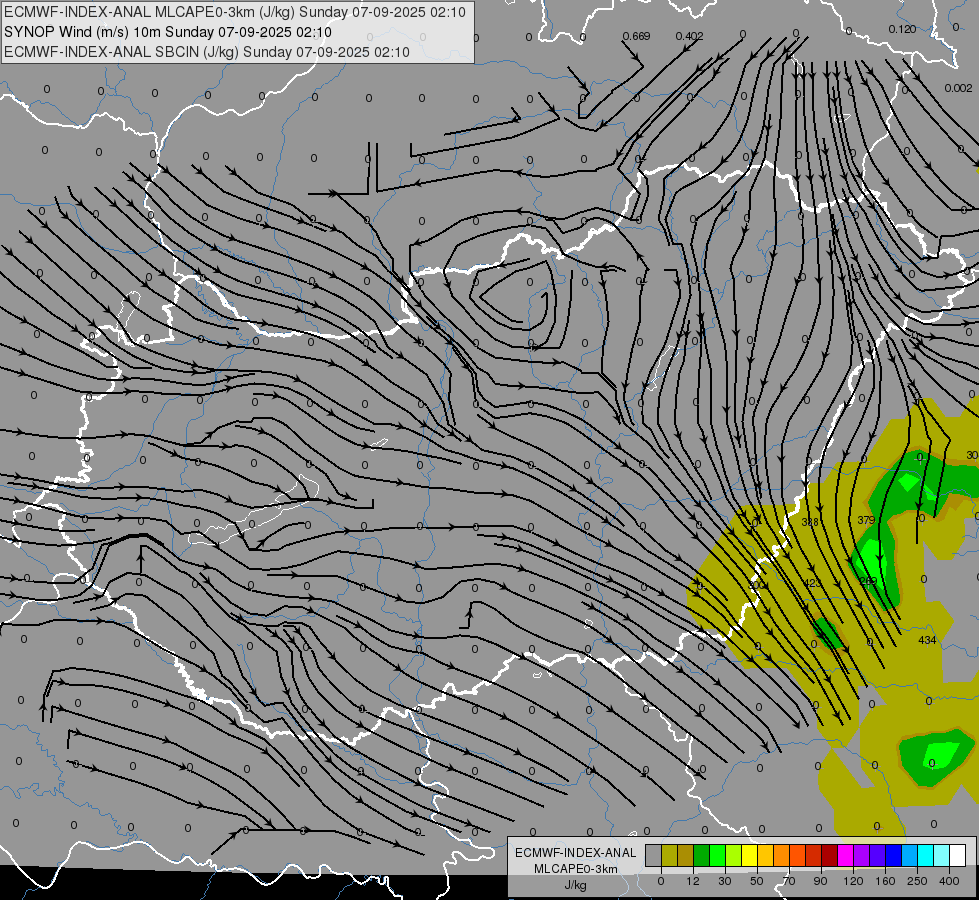Pick the purple swatch after 120
The height and width of the screenshot is (900, 979).
click(862, 855)
